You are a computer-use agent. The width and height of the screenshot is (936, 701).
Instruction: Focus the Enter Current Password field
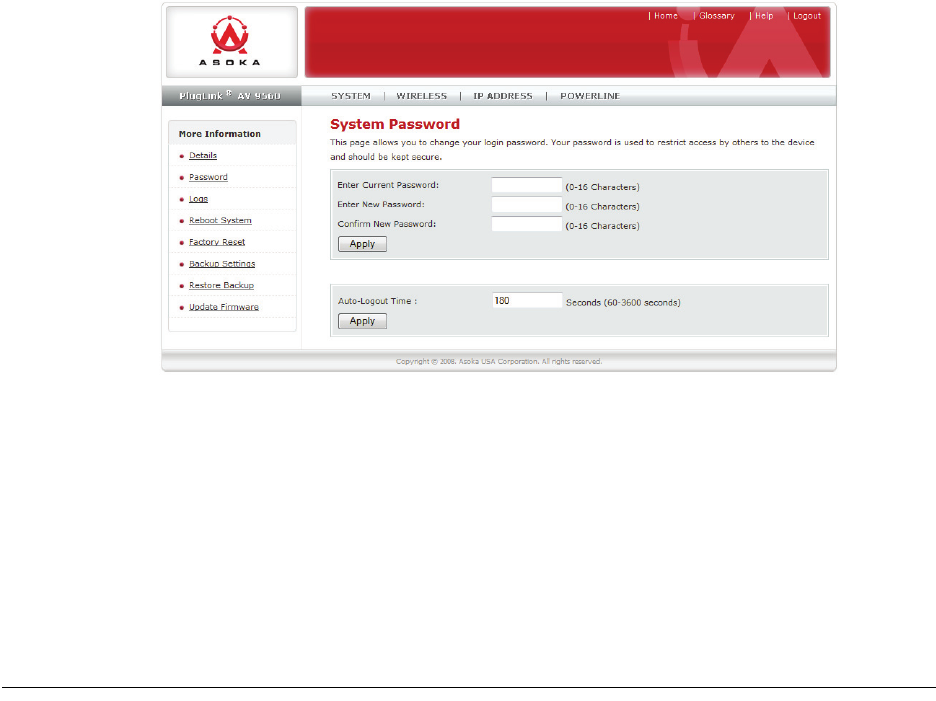click(x=526, y=185)
